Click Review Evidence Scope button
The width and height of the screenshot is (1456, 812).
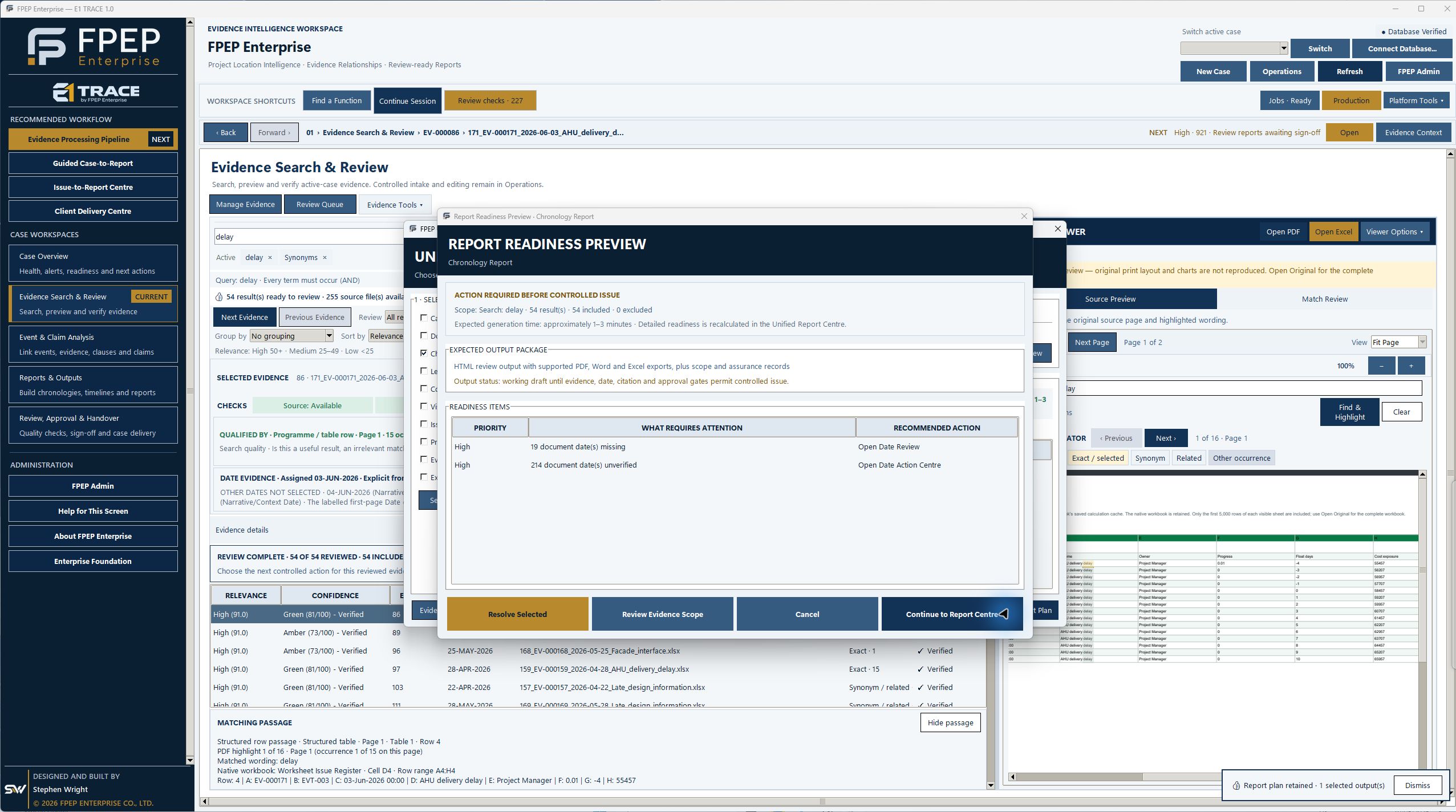point(662,614)
